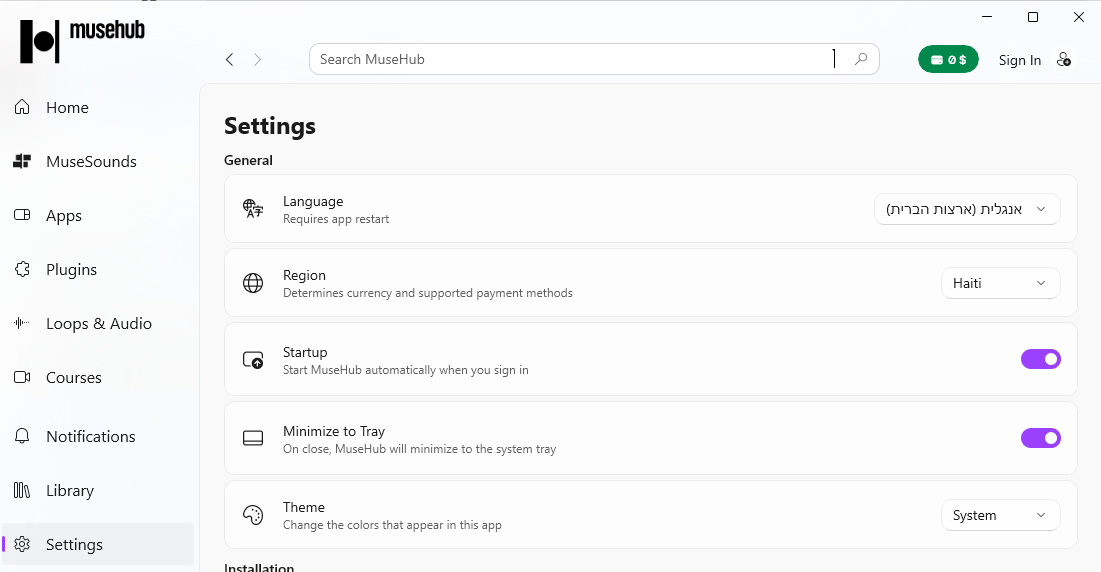
Task: Click the Library books icon
Action: click(22, 490)
